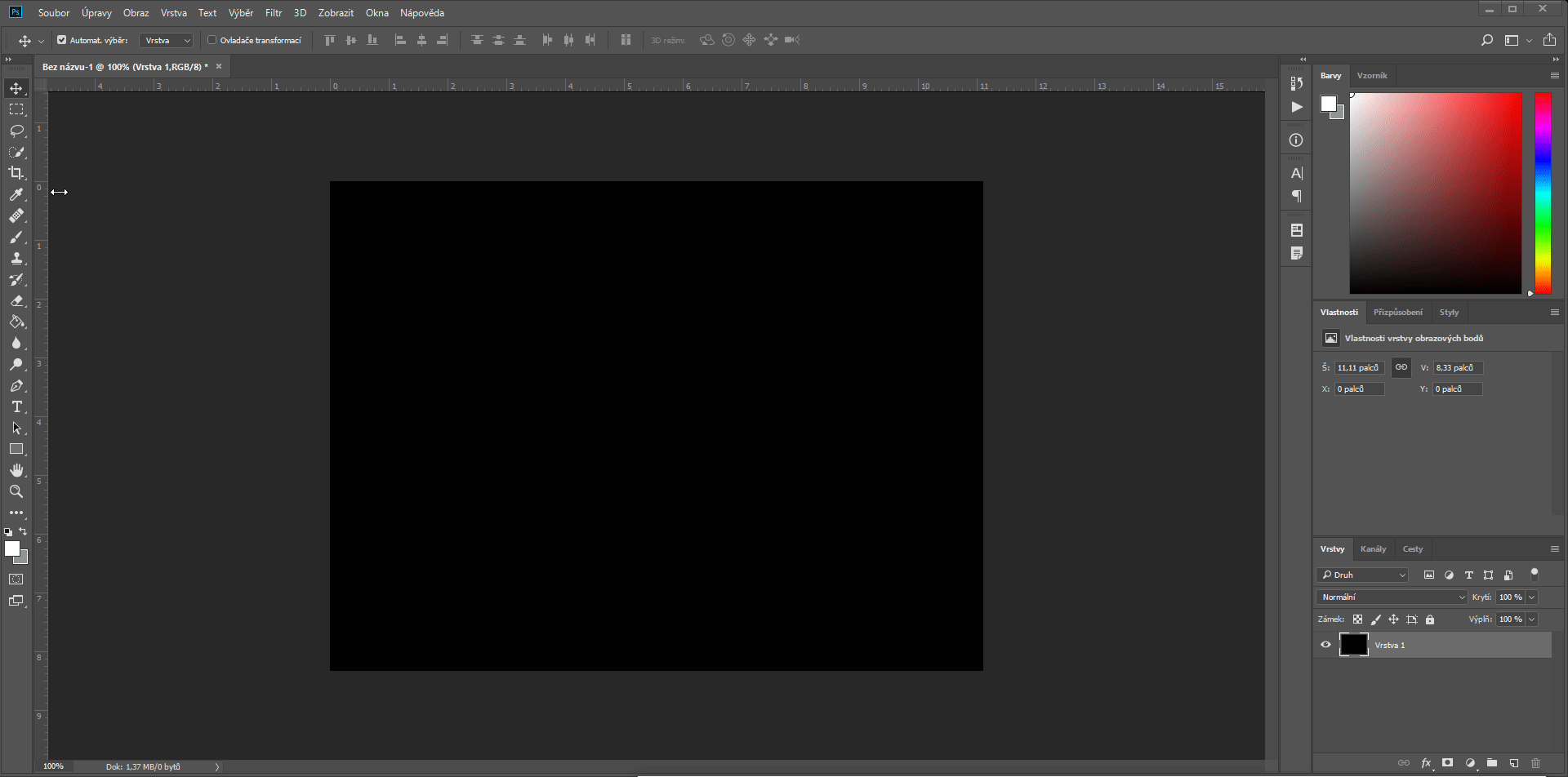Open the layer styles fx menu

click(1426, 763)
